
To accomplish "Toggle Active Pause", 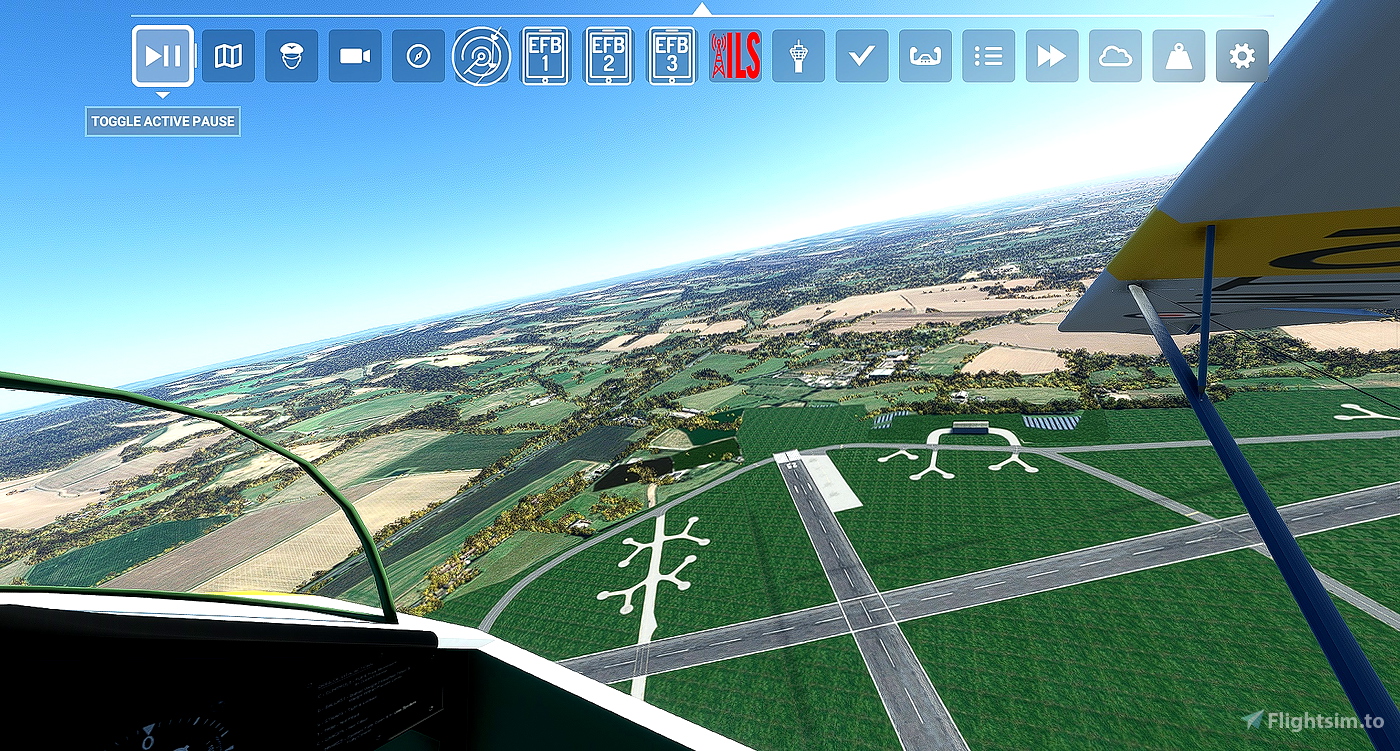I will [163, 56].
